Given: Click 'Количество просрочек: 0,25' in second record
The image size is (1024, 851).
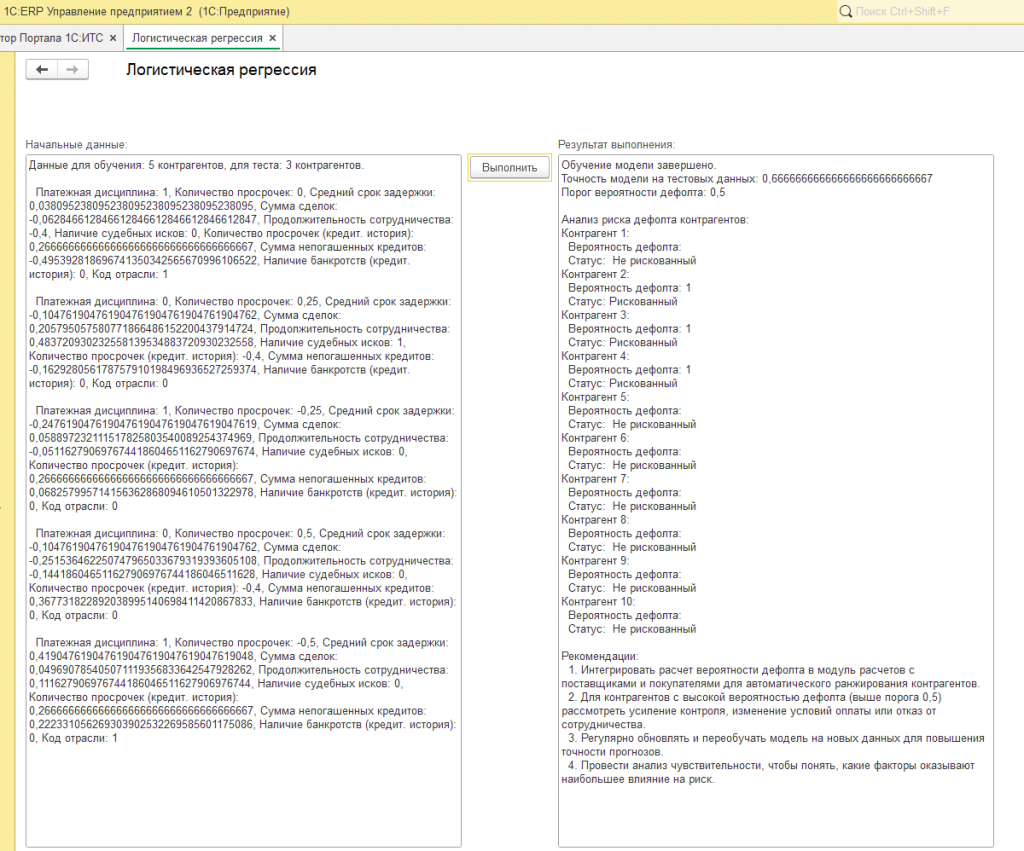Looking at the screenshot, I should click(247, 301).
